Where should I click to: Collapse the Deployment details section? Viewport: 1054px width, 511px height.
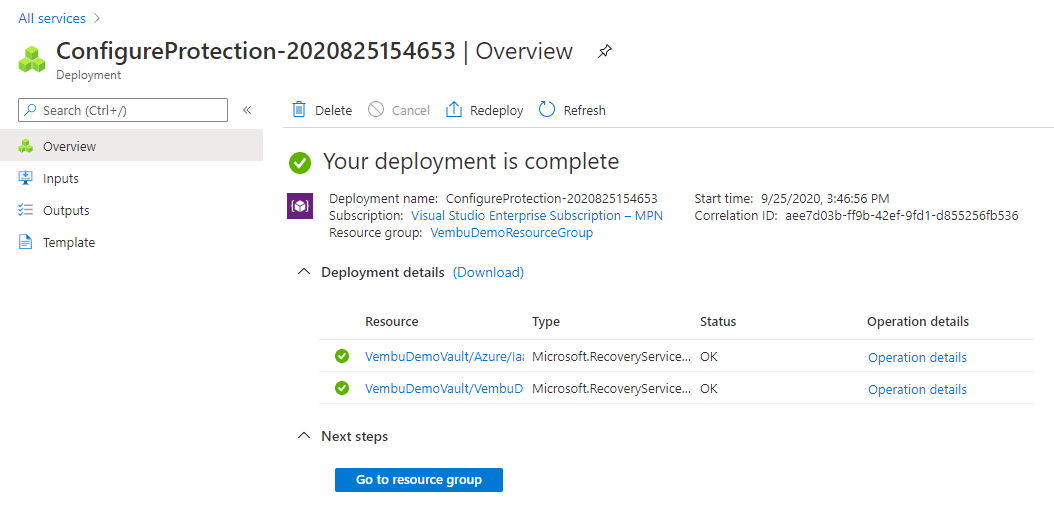(x=304, y=272)
